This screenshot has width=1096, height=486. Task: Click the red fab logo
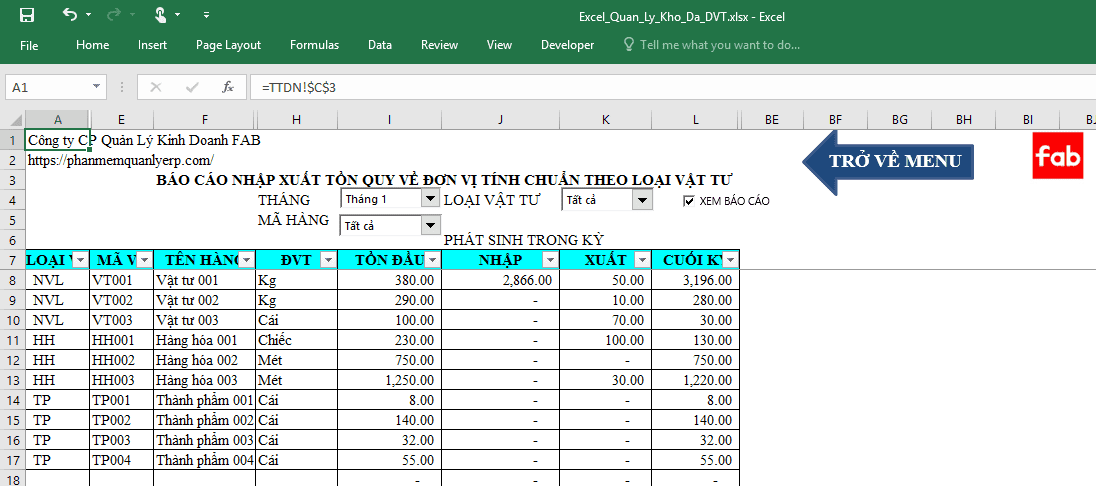(1057, 155)
